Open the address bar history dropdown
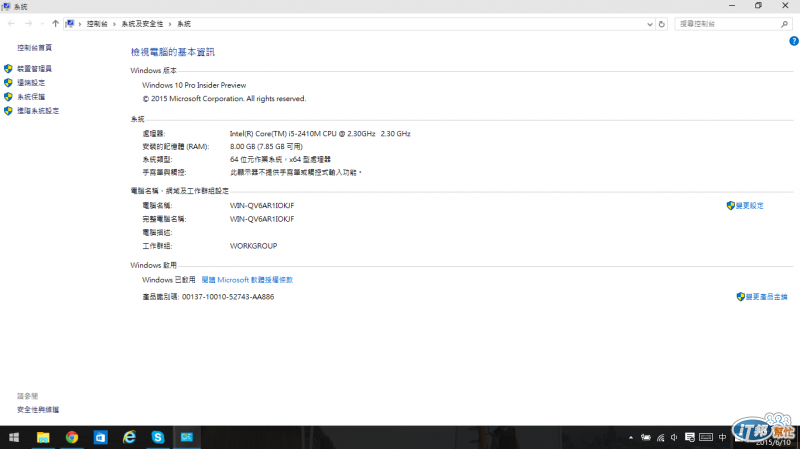 click(649, 24)
